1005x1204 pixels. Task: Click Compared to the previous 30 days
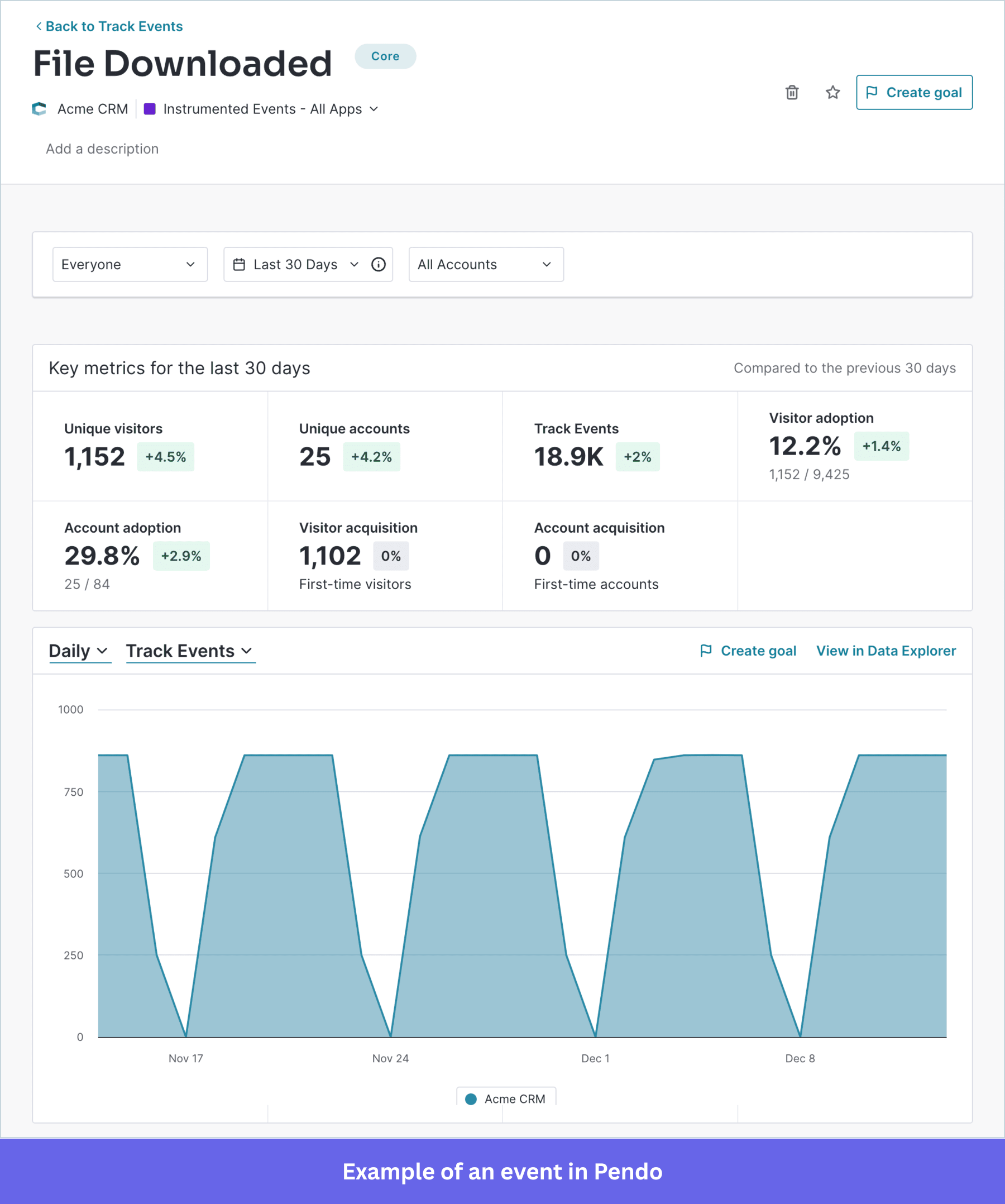point(844,368)
